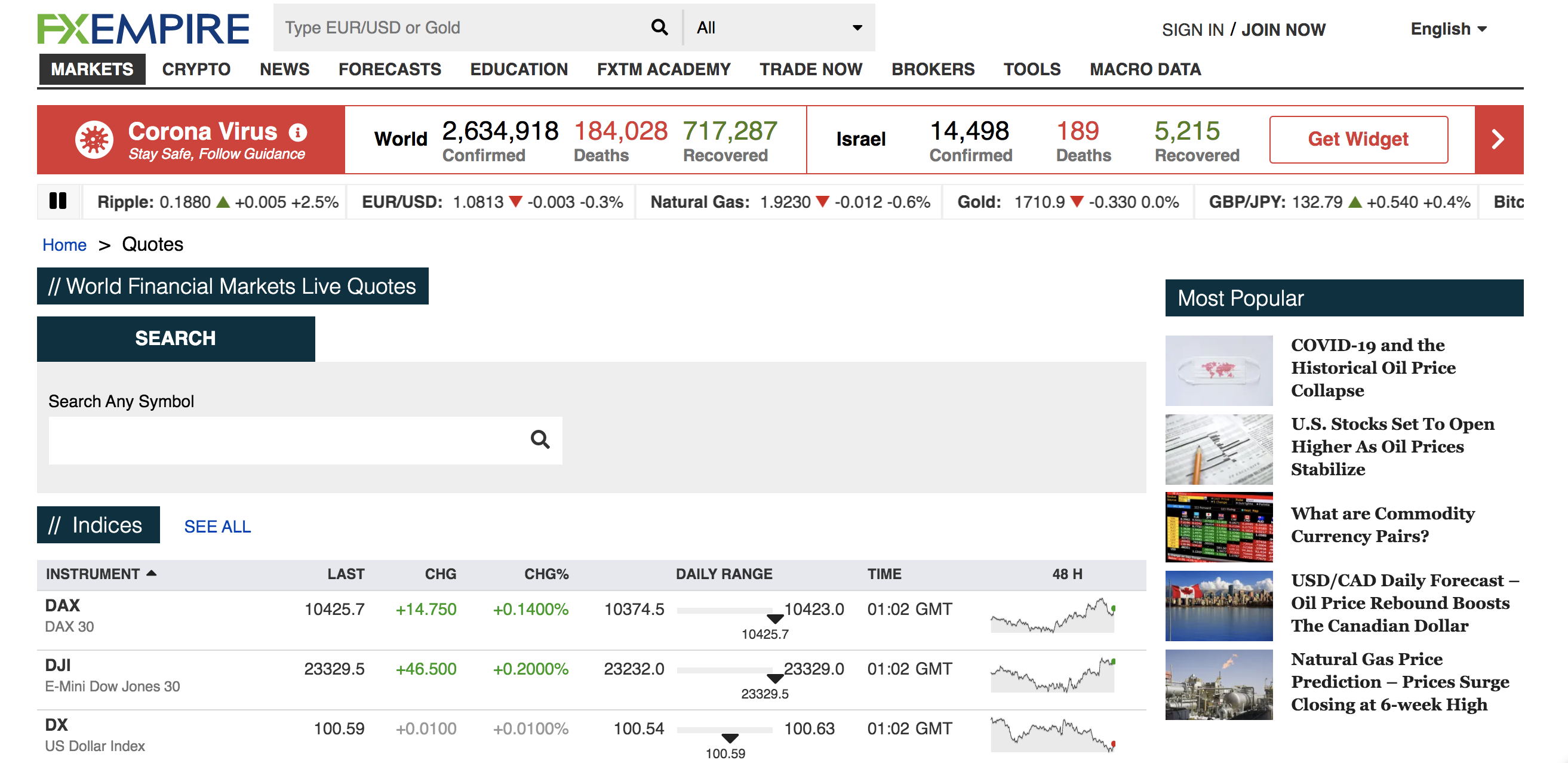Image resolution: width=1568 pixels, height=763 pixels.
Task: Click the DAX 48 H sparkline chart
Action: coord(1053,616)
